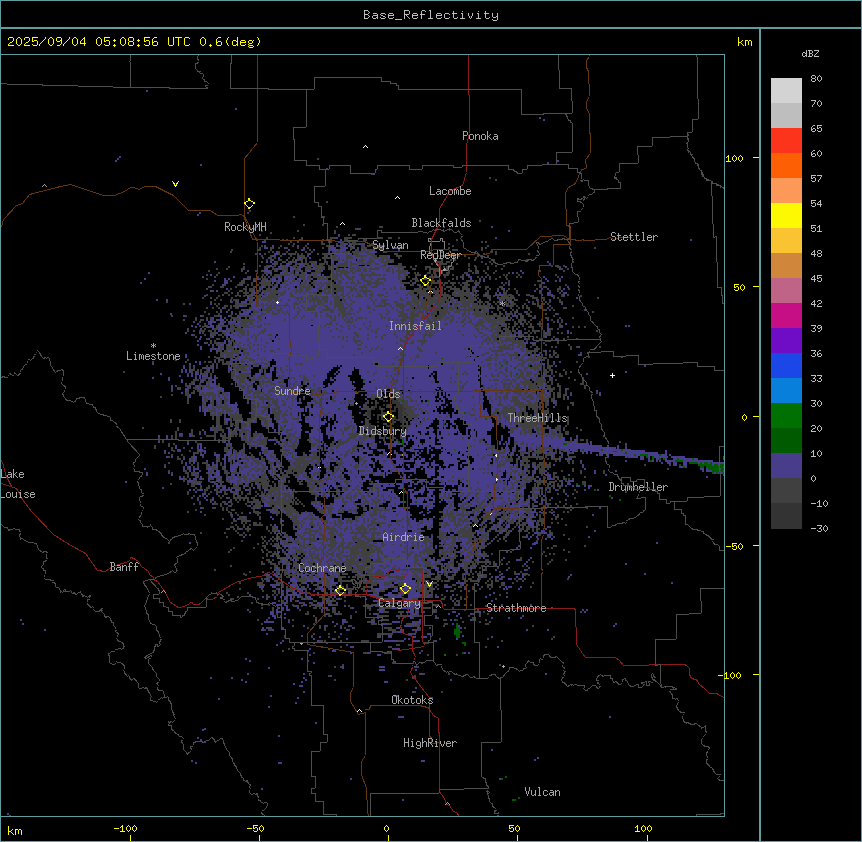Click the 80 value on dBZ scale

click(x=816, y=79)
